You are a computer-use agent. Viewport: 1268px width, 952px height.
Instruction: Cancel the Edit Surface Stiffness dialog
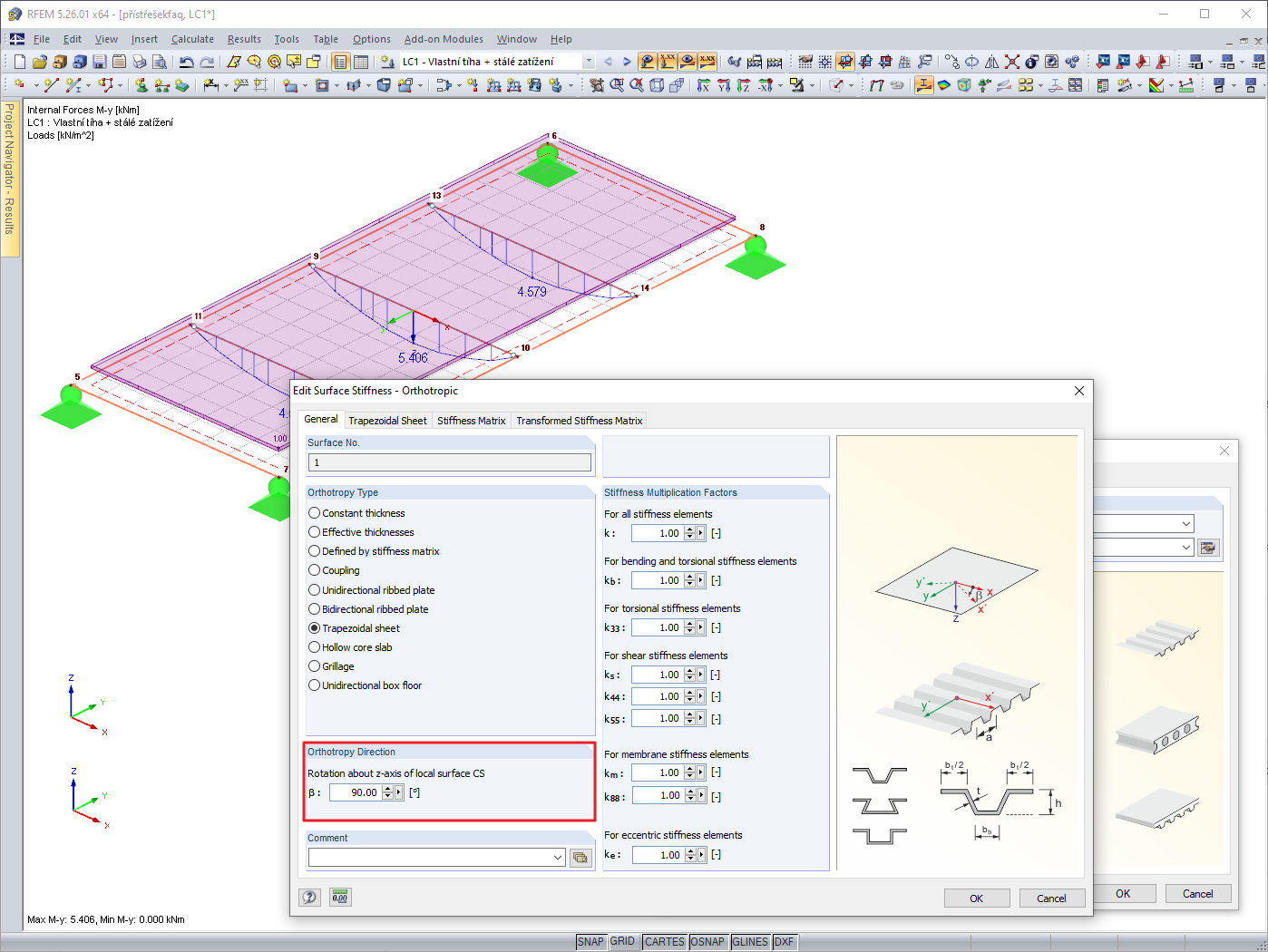pyautogui.click(x=1051, y=898)
